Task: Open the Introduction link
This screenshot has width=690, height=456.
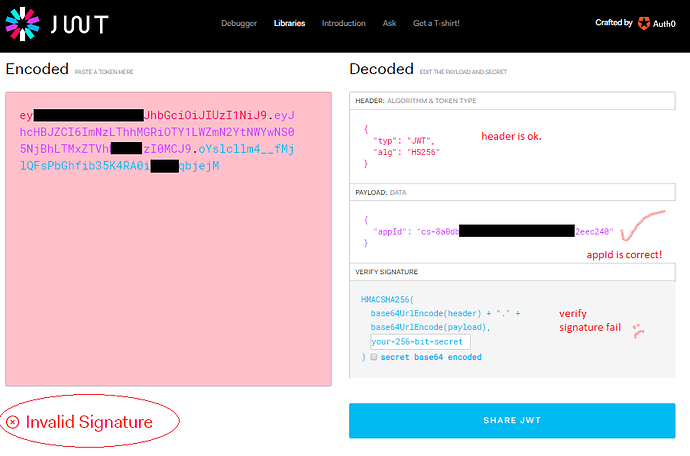Action: tap(343, 23)
